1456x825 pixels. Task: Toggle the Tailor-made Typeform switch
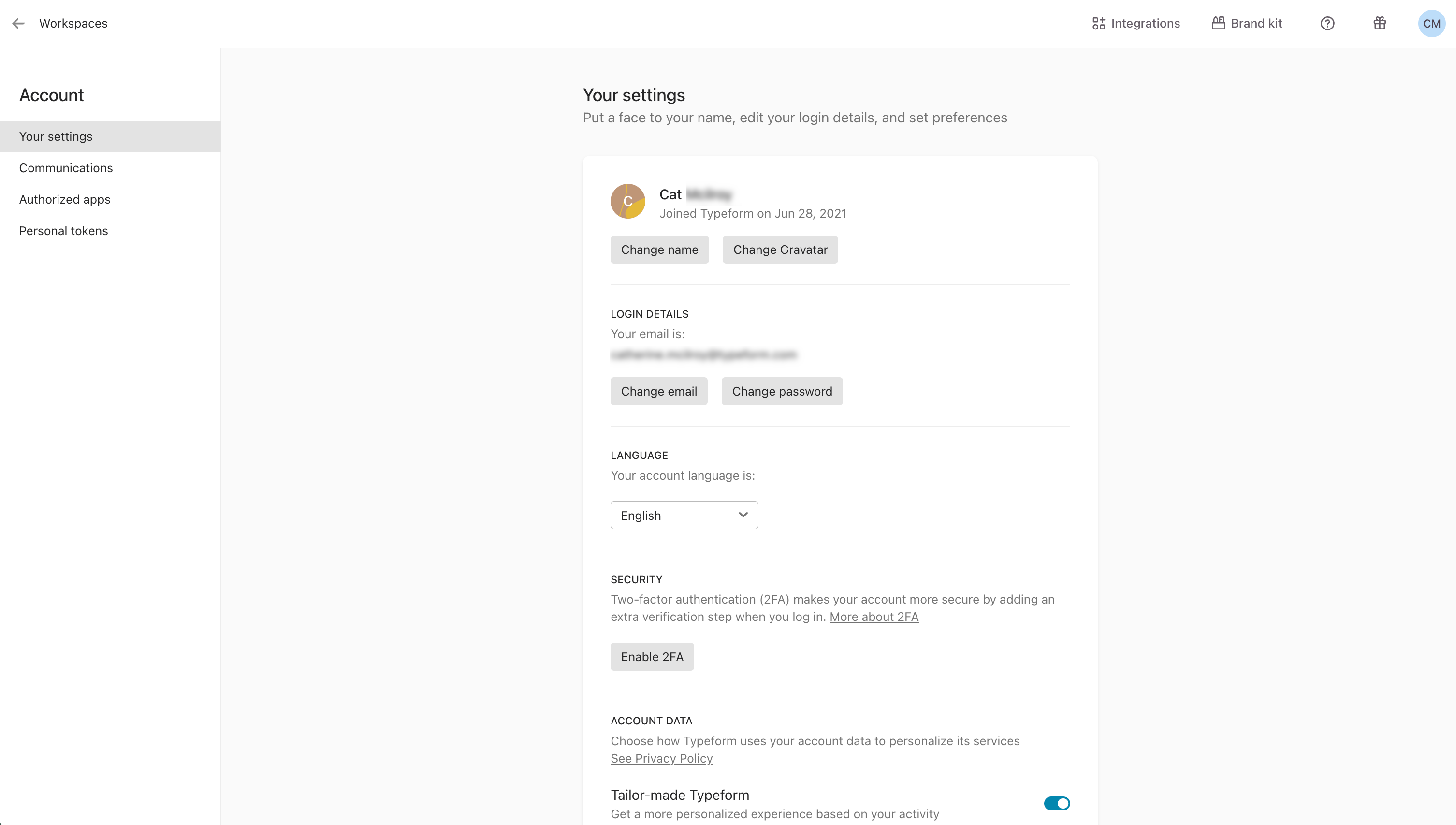[1056, 803]
